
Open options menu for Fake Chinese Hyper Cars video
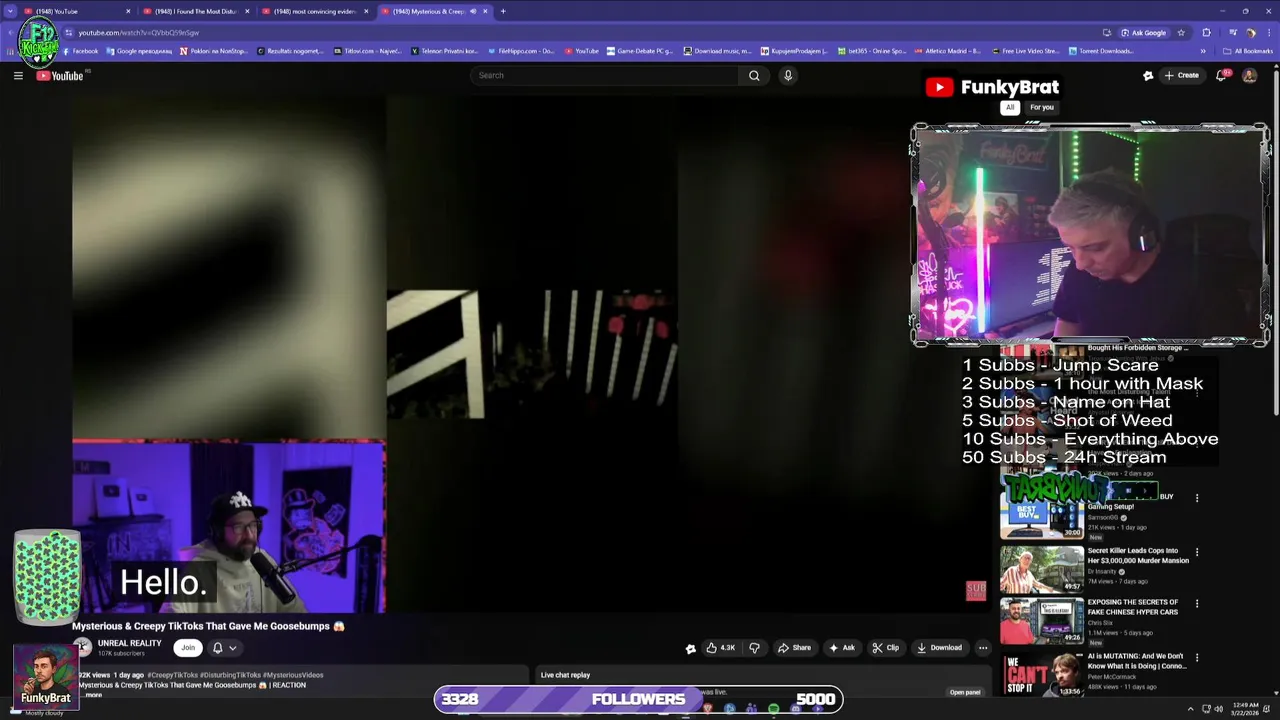(x=1197, y=604)
